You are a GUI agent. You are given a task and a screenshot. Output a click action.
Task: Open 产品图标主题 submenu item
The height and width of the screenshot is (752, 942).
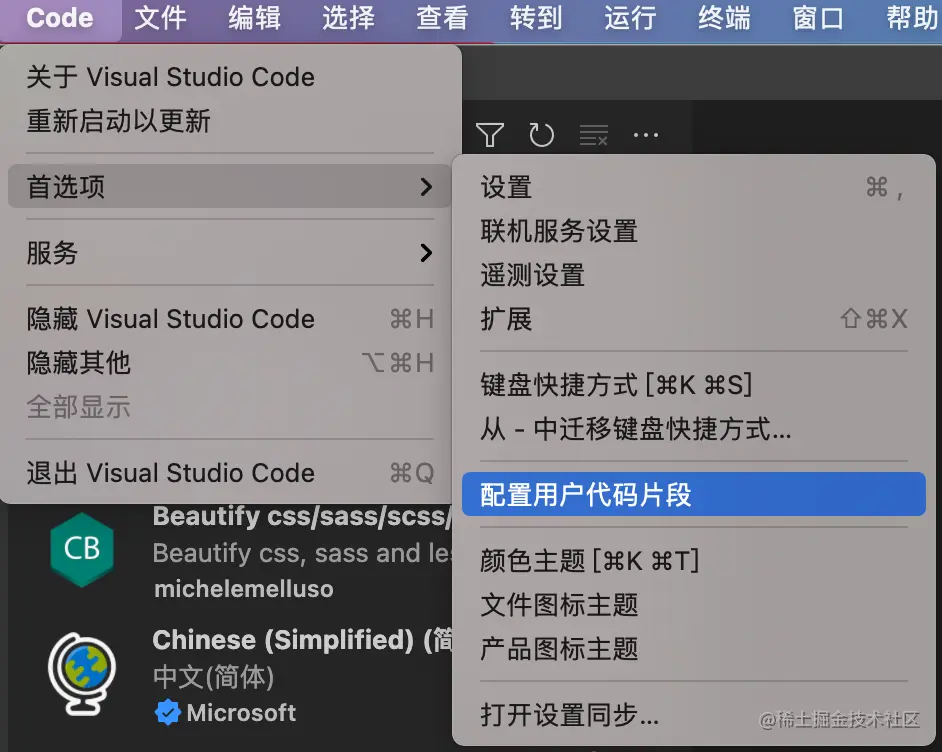pyautogui.click(x=693, y=649)
